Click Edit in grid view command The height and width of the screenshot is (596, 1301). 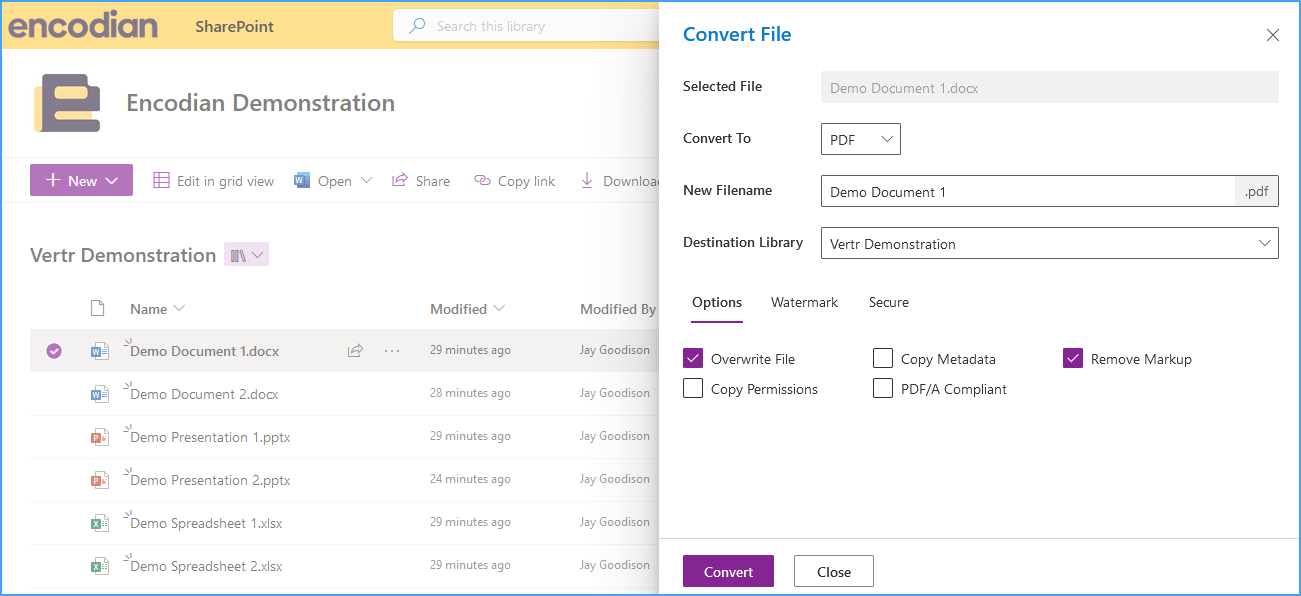coord(213,180)
